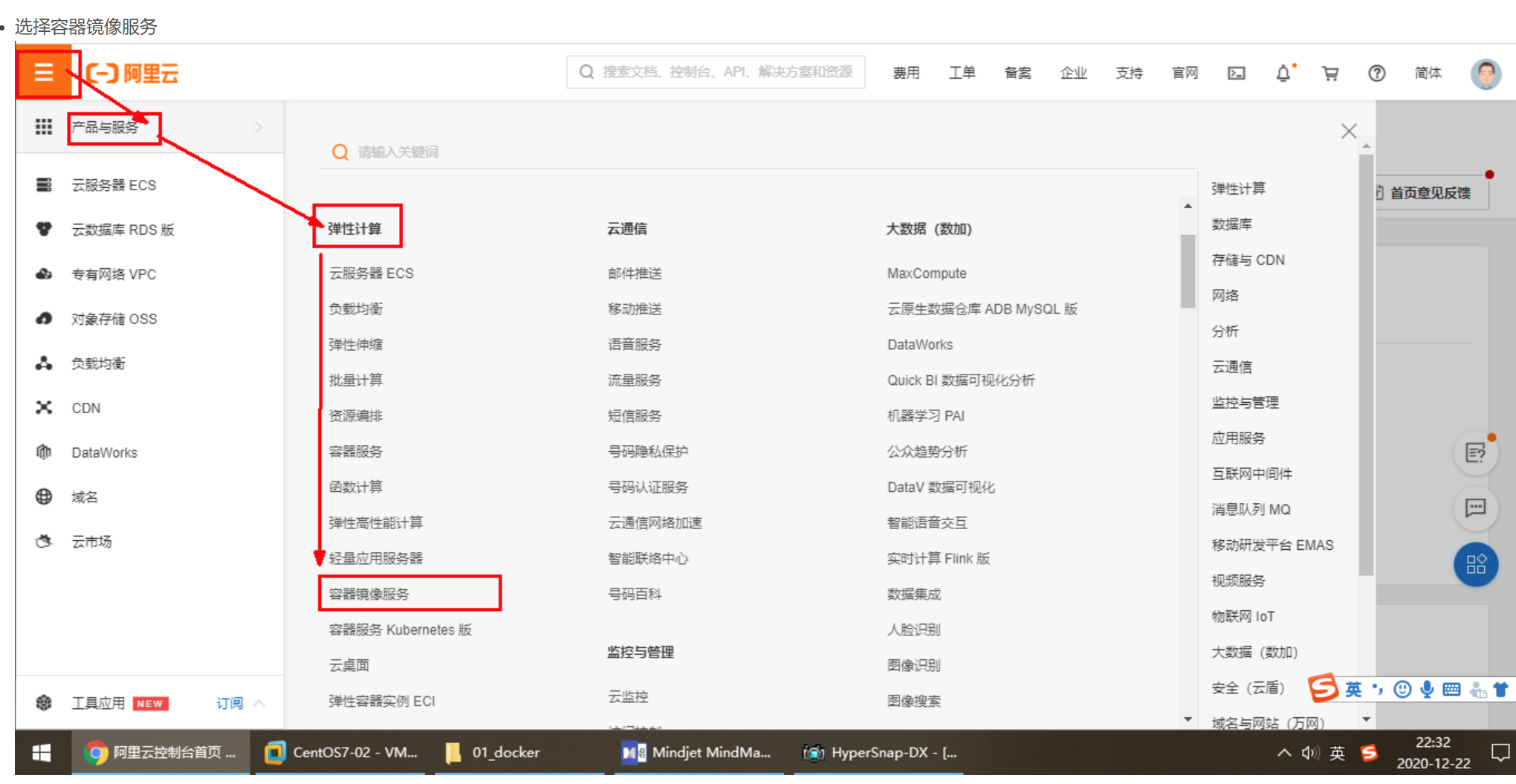Click the orange keyword search icon
Image resolution: width=1516 pixels, height=784 pixels.
[x=340, y=152]
